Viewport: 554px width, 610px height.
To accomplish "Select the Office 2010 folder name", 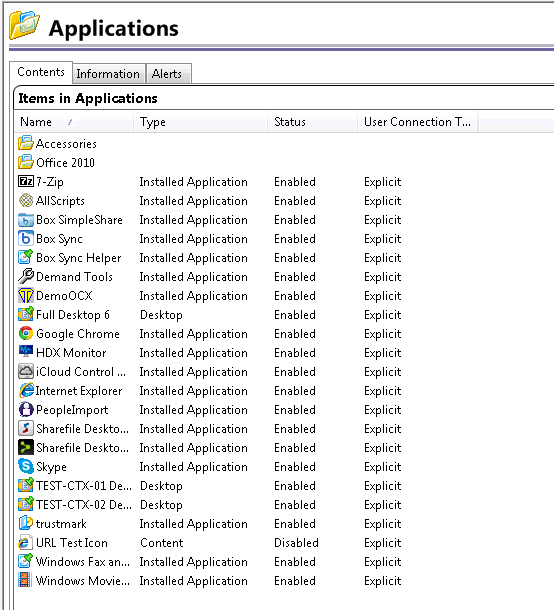I will tap(65, 163).
